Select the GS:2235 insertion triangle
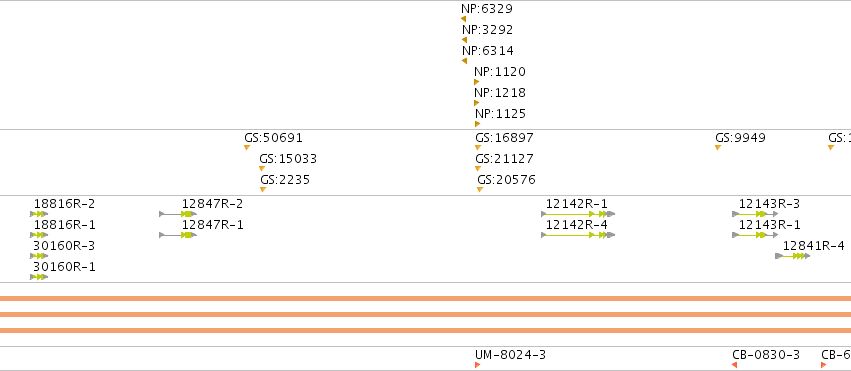 [x=263, y=189]
